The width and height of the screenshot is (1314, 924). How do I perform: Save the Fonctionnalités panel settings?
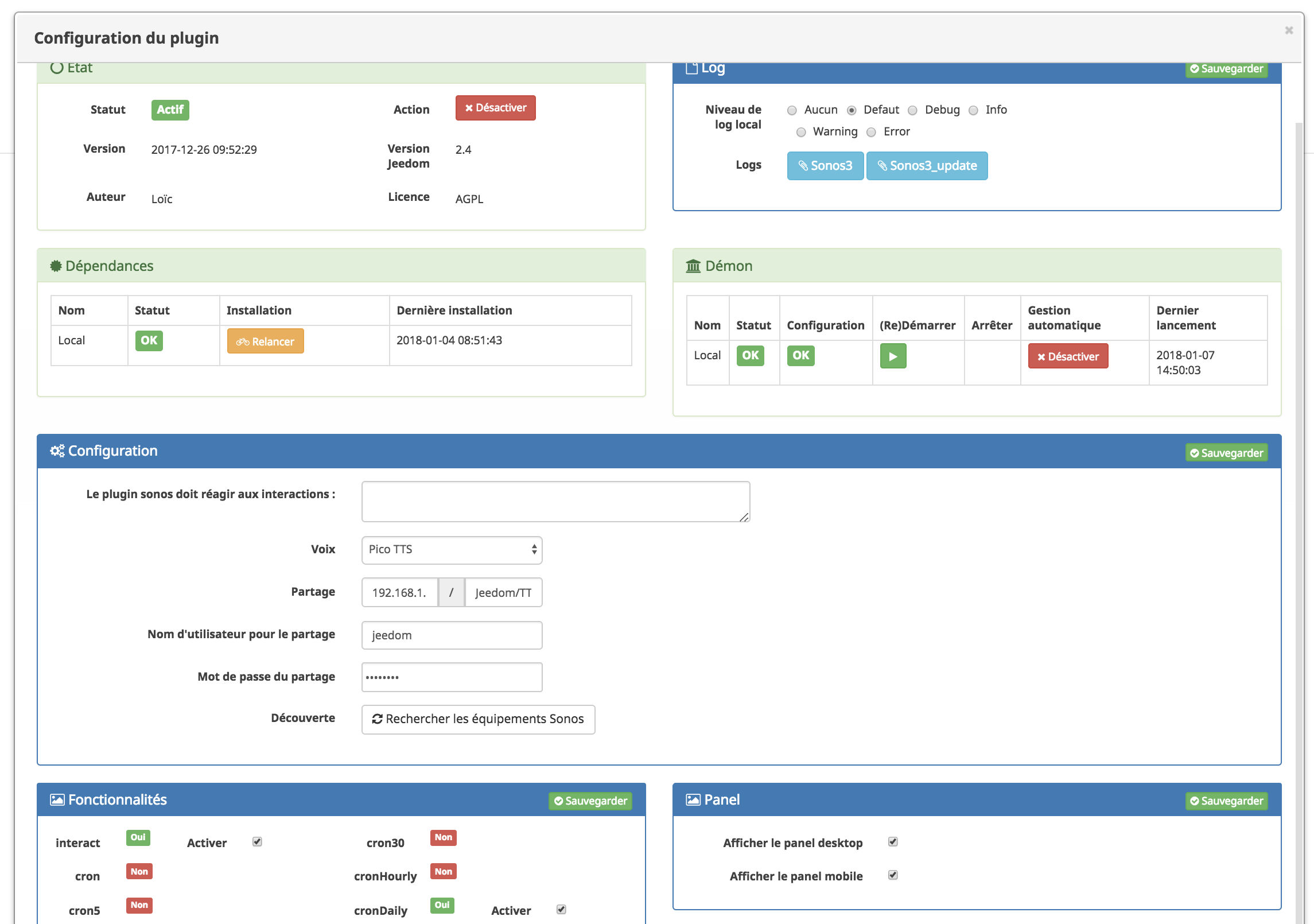[590, 801]
